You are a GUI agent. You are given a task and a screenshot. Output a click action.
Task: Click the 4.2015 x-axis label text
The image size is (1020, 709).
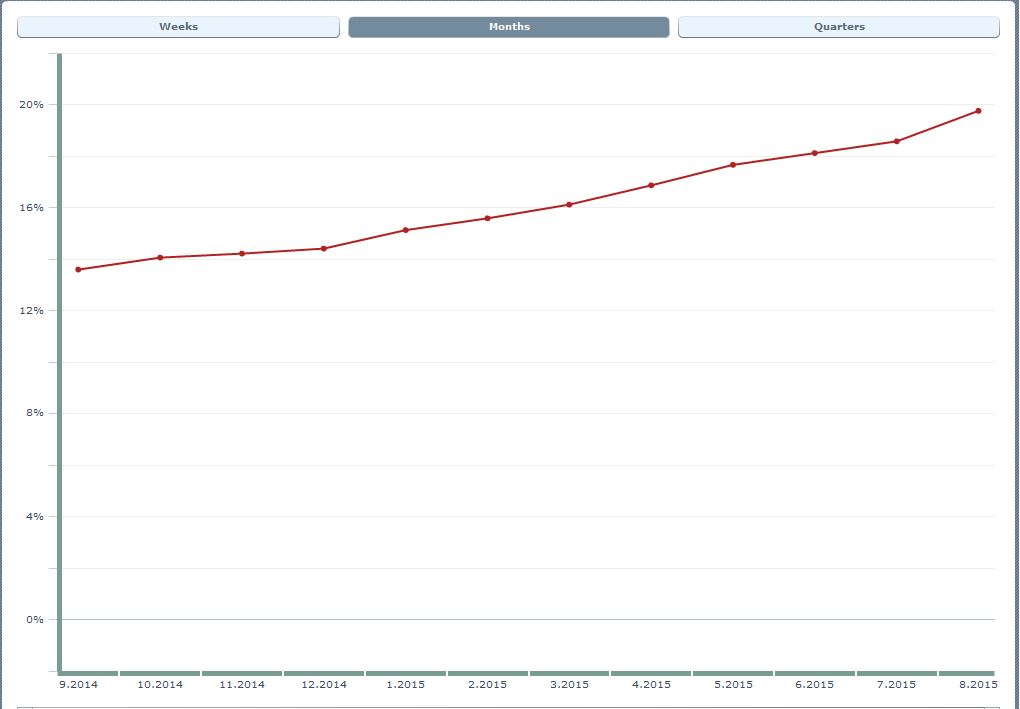tap(651, 685)
